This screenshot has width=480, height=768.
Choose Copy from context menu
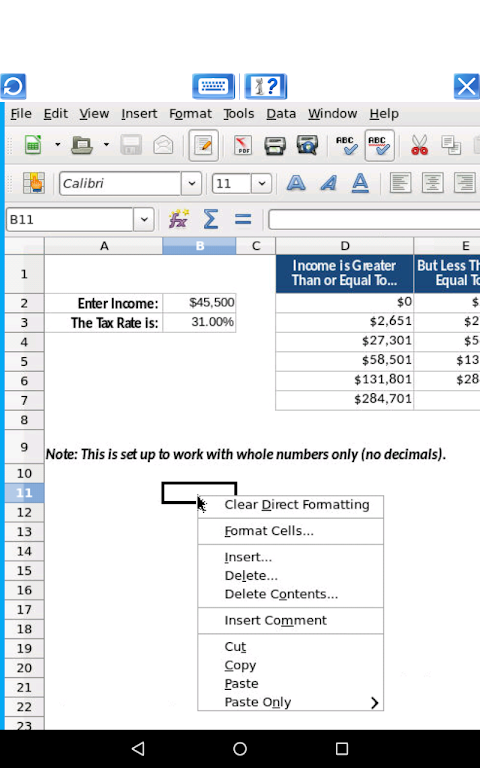pos(290,666)
